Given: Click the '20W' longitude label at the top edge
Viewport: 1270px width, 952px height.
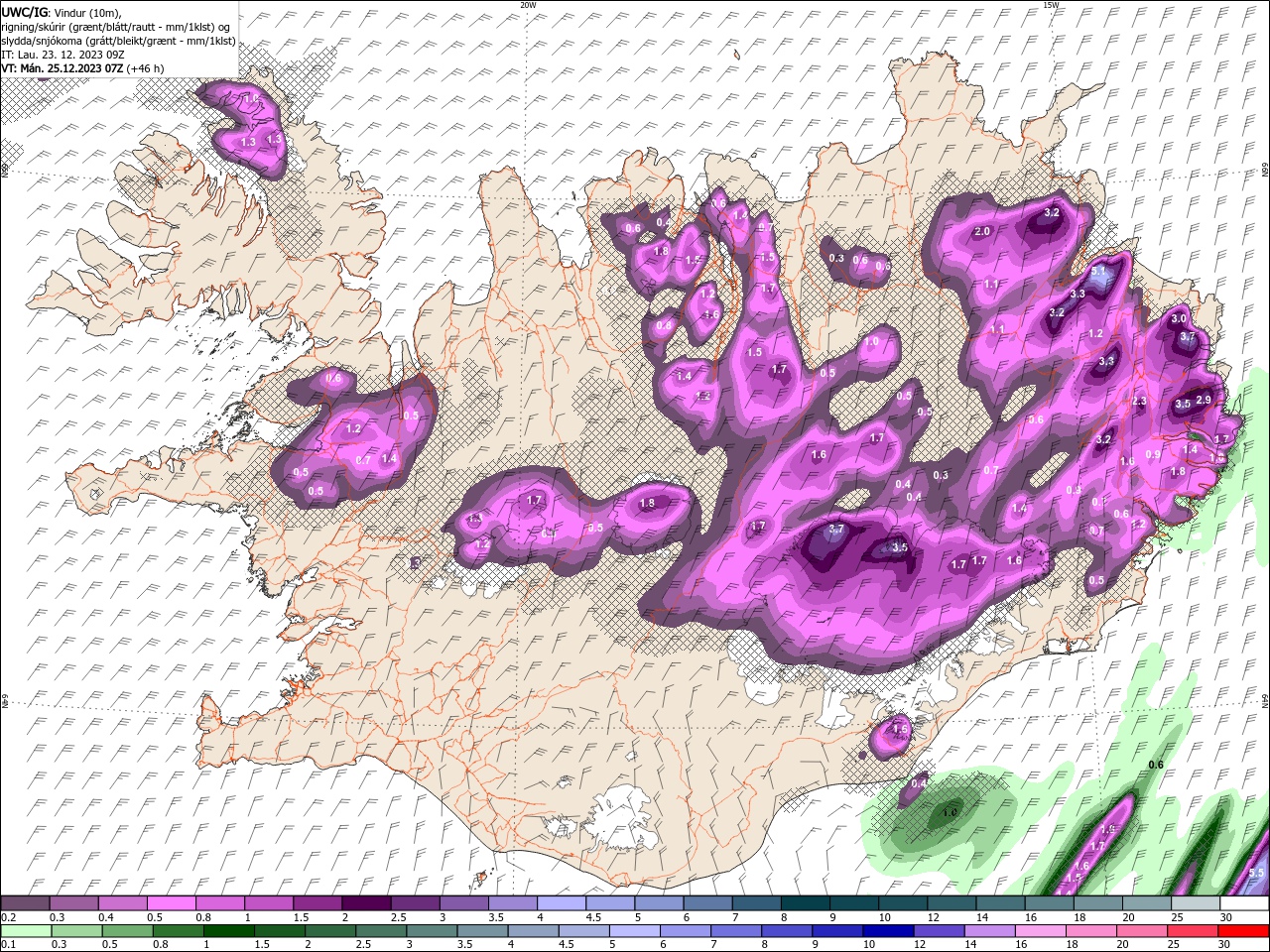Looking at the screenshot, I should click(x=528, y=5).
